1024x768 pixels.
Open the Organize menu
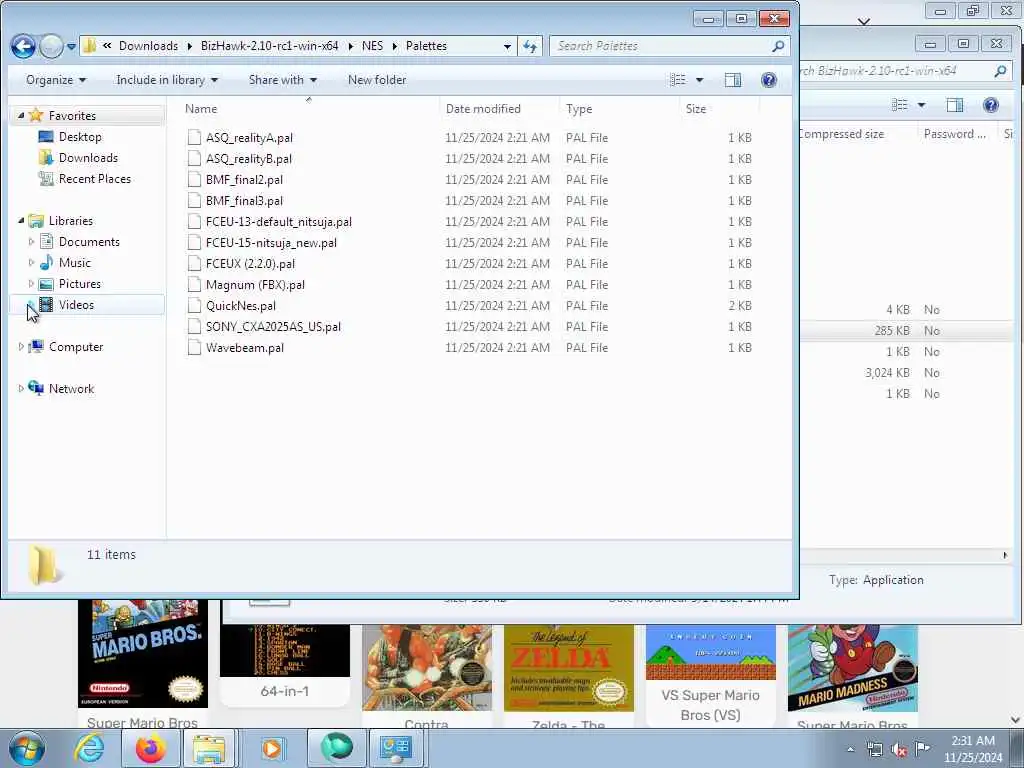click(56, 80)
